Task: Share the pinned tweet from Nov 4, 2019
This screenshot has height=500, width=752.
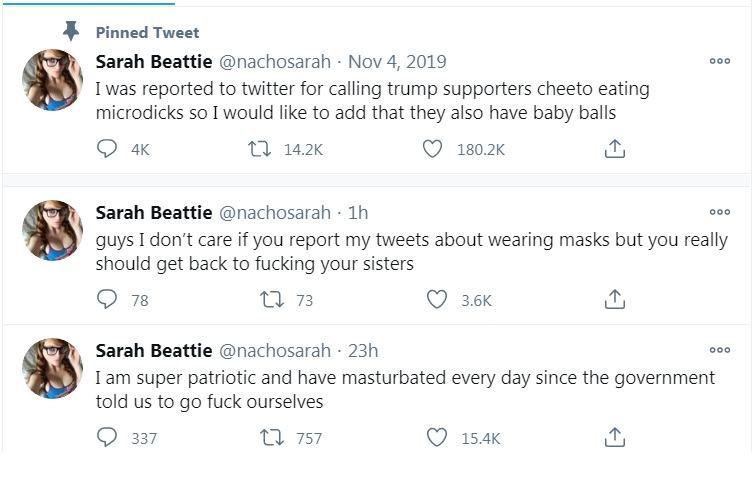Action: coord(615,149)
